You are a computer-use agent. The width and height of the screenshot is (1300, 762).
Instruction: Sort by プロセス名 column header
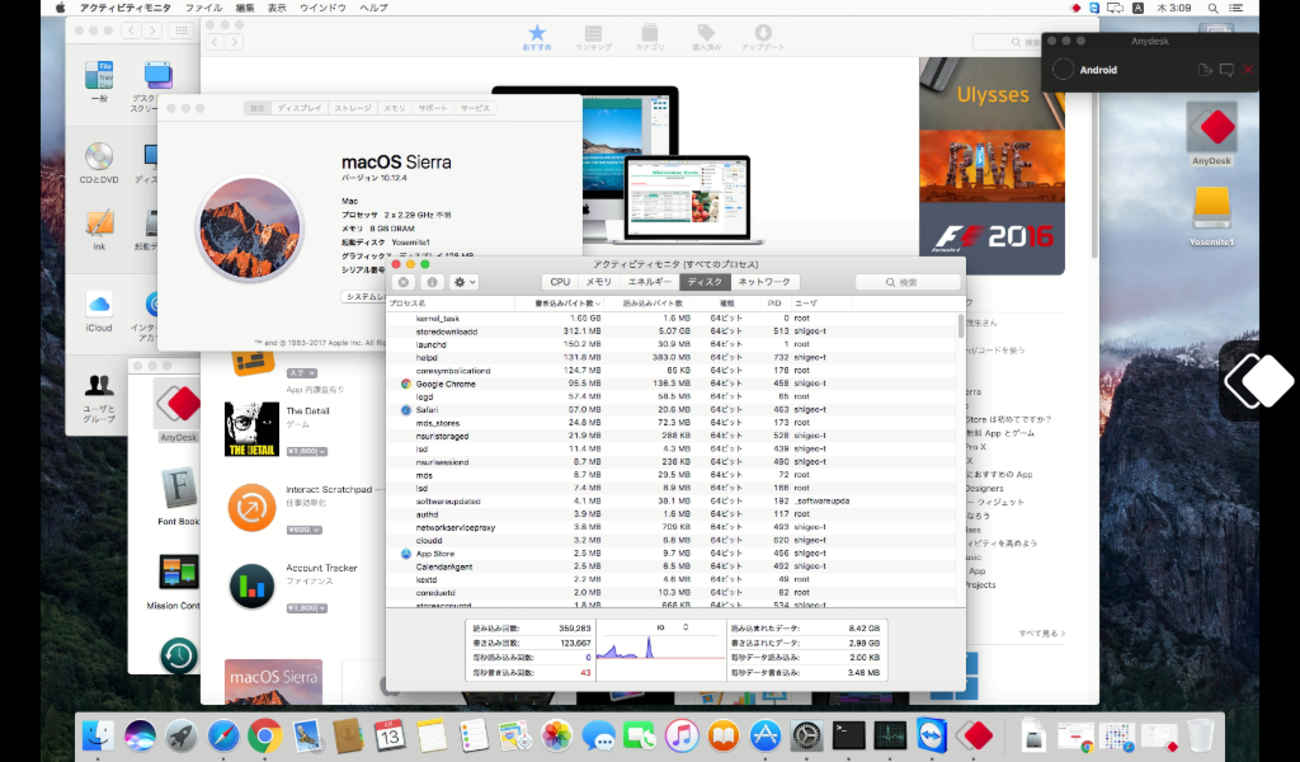pos(450,303)
